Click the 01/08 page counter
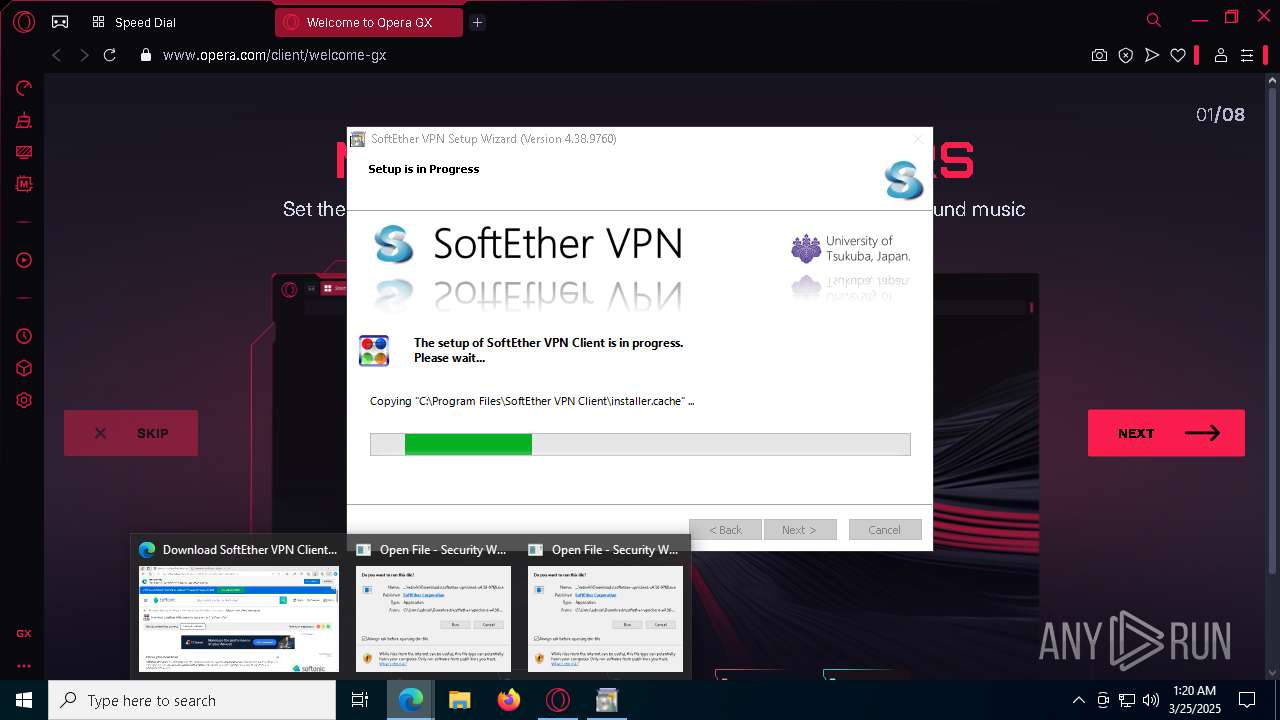Screen dimensions: 1280x720 click(x=1220, y=115)
